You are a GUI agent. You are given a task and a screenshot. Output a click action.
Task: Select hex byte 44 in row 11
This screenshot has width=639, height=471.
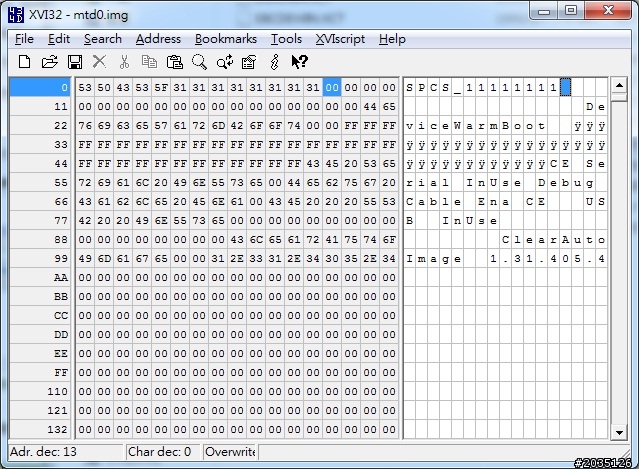pyautogui.click(x=370, y=106)
